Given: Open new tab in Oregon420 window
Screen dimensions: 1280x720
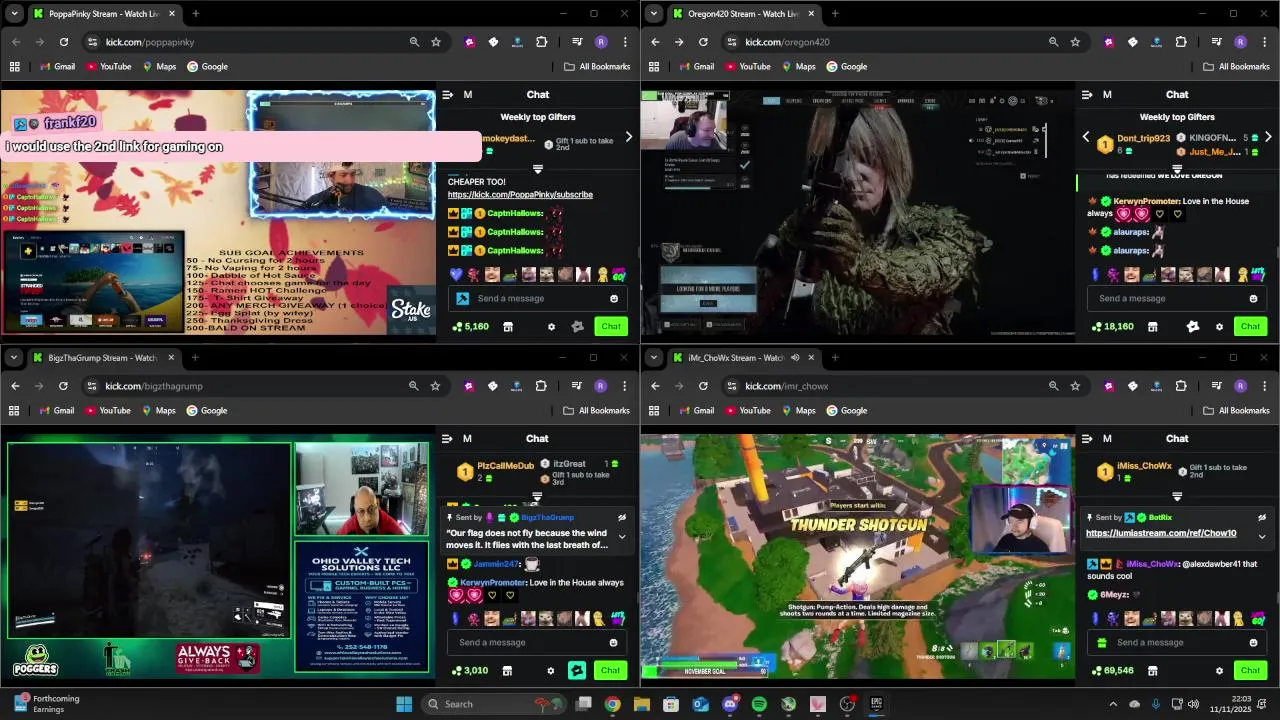Looking at the screenshot, I should 835,14.
